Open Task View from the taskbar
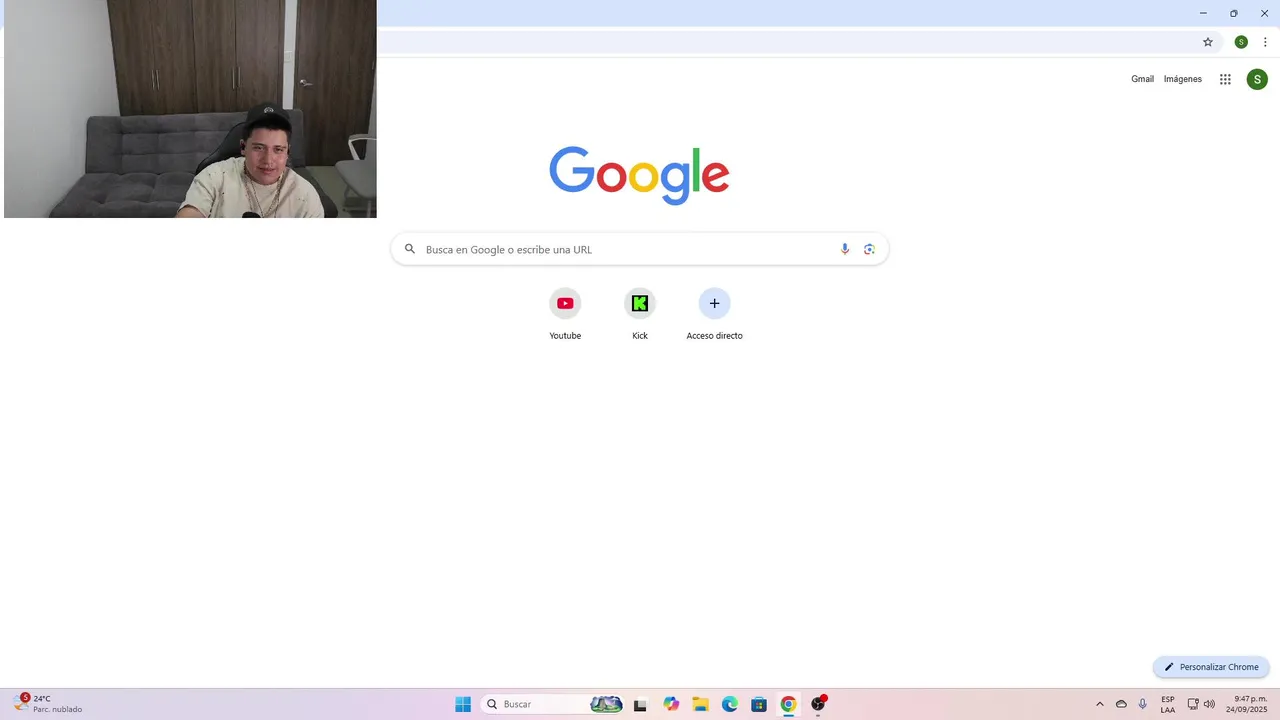1280x720 pixels. click(x=640, y=704)
